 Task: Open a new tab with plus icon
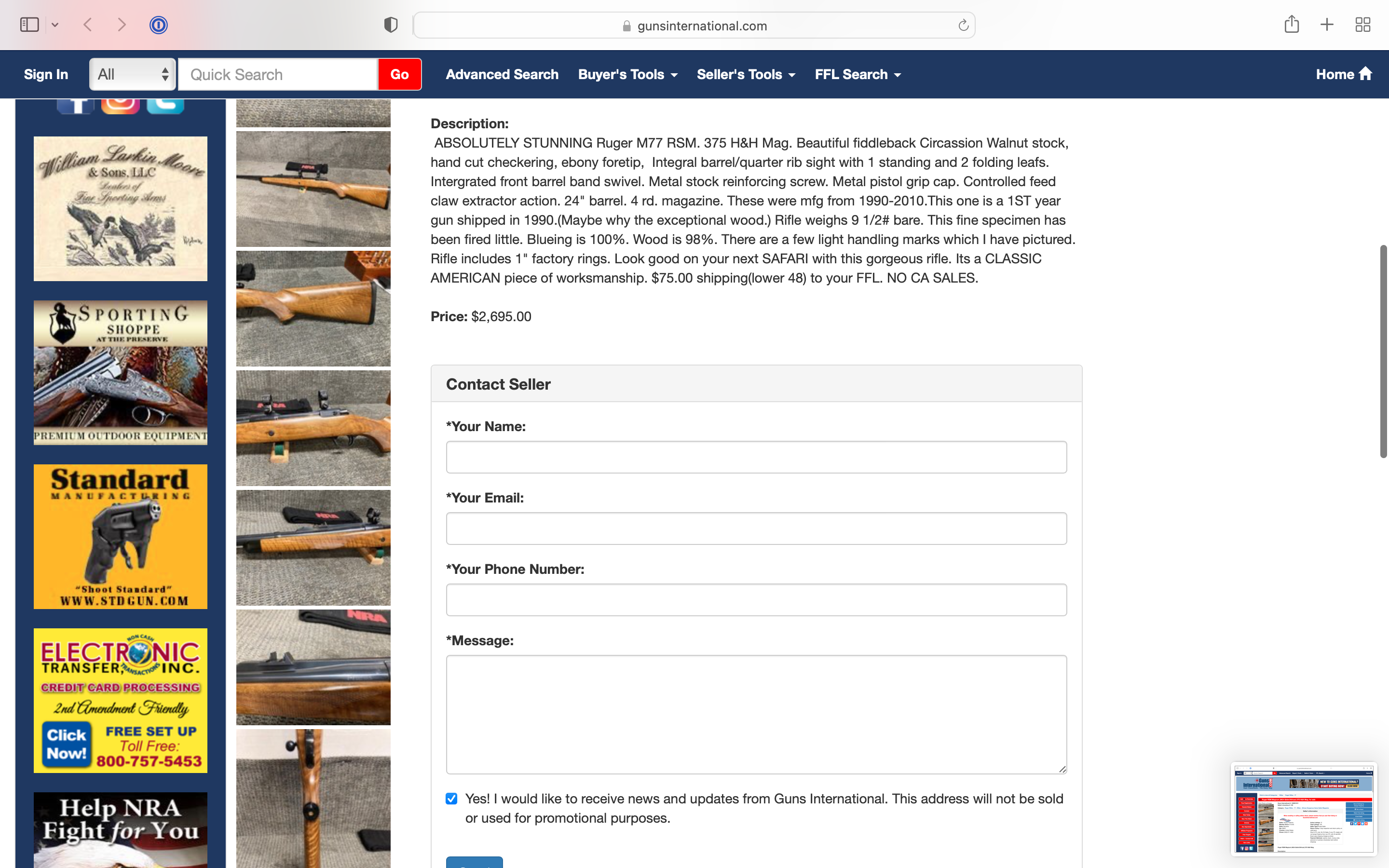click(1327, 25)
